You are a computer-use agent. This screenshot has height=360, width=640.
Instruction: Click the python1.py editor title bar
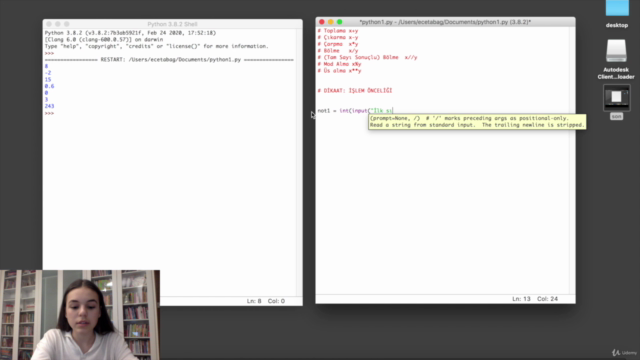(445, 22)
